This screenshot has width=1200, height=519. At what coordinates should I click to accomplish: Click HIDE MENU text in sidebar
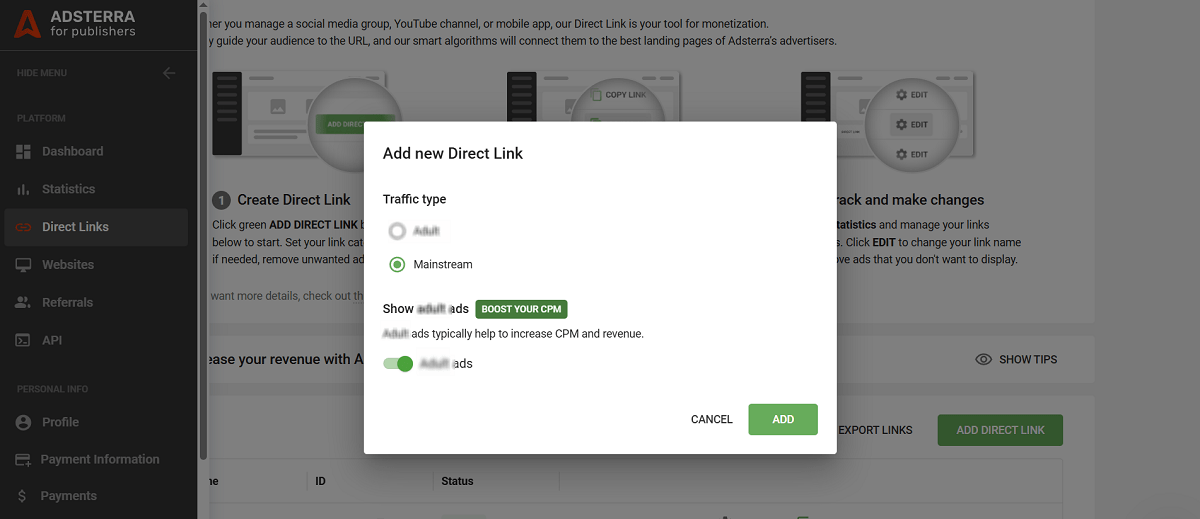pos(42,73)
